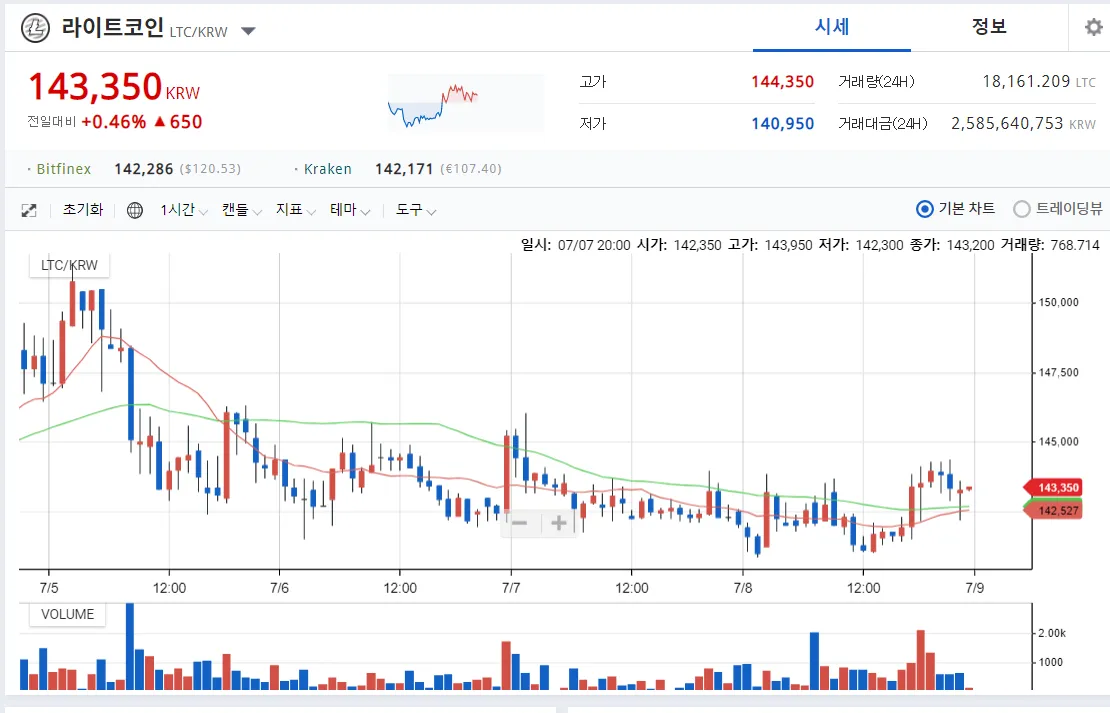Click the fullscreen expand chart icon
This screenshot has width=1110, height=713.
(29, 210)
